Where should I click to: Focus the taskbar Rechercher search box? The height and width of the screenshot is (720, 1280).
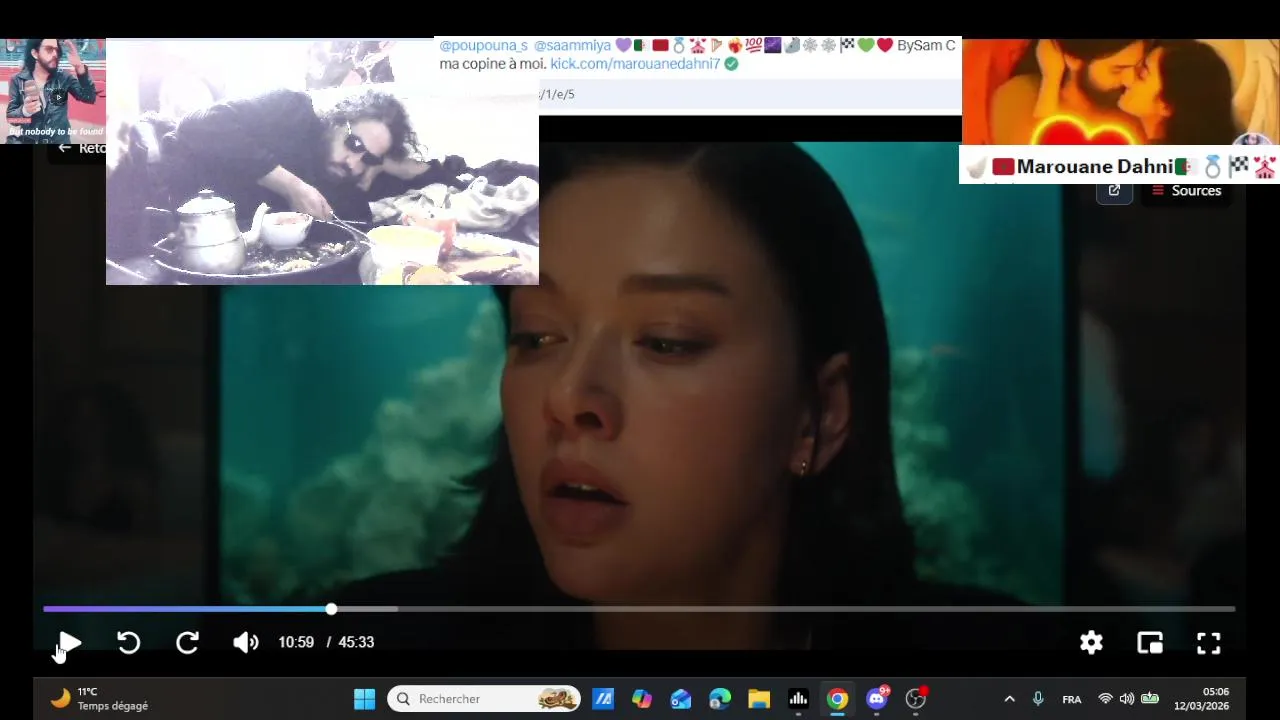pos(485,699)
